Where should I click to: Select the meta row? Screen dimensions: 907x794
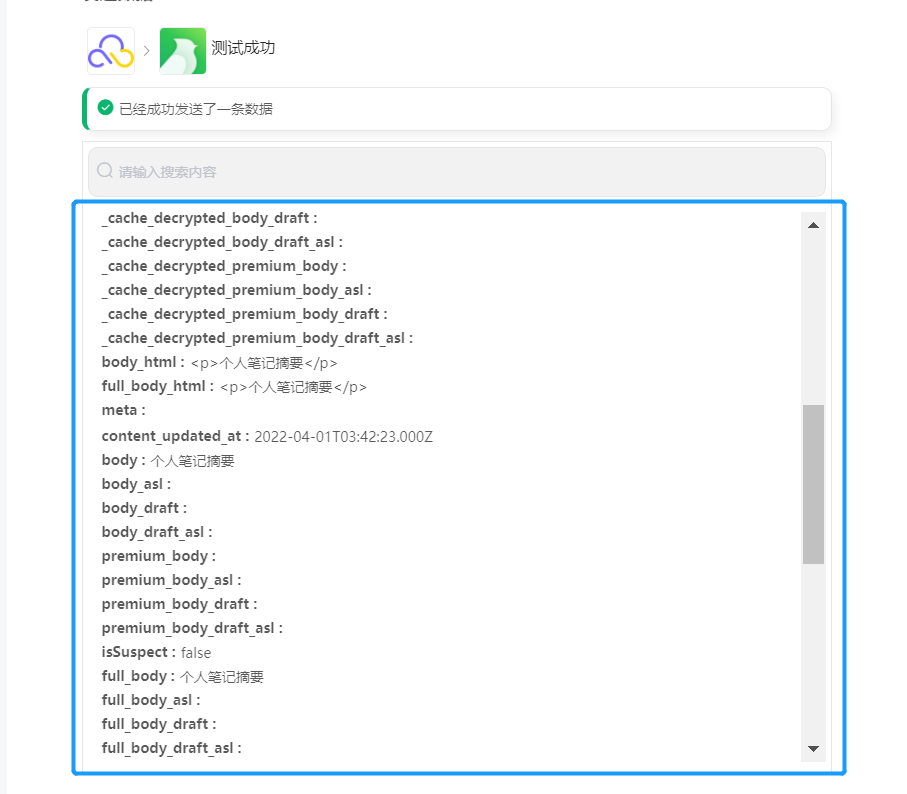124,410
